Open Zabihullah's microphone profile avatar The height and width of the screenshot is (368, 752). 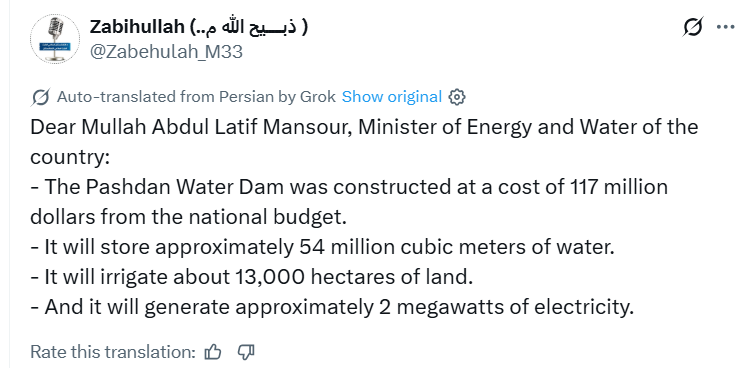[x=55, y=39]
